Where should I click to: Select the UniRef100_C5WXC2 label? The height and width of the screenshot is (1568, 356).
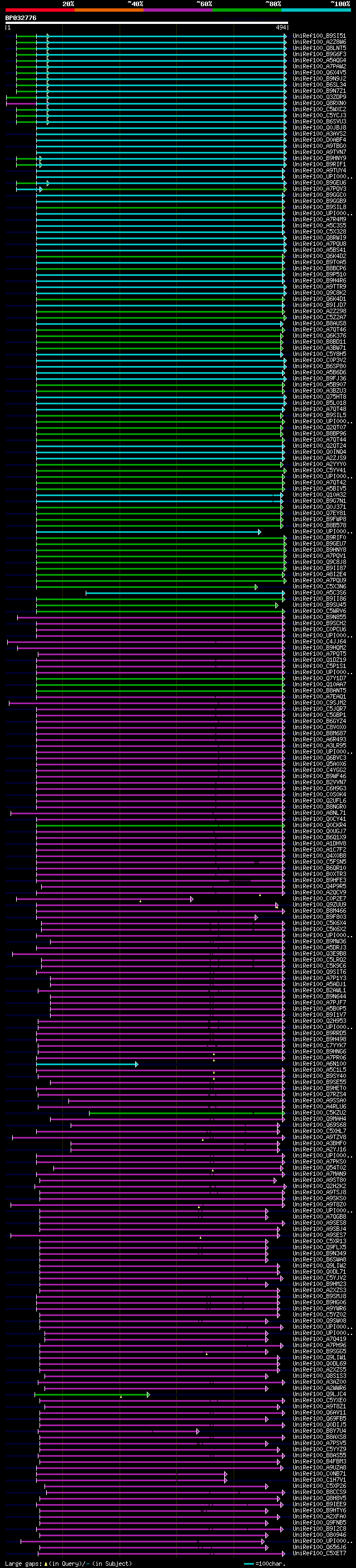click(319, 109)
